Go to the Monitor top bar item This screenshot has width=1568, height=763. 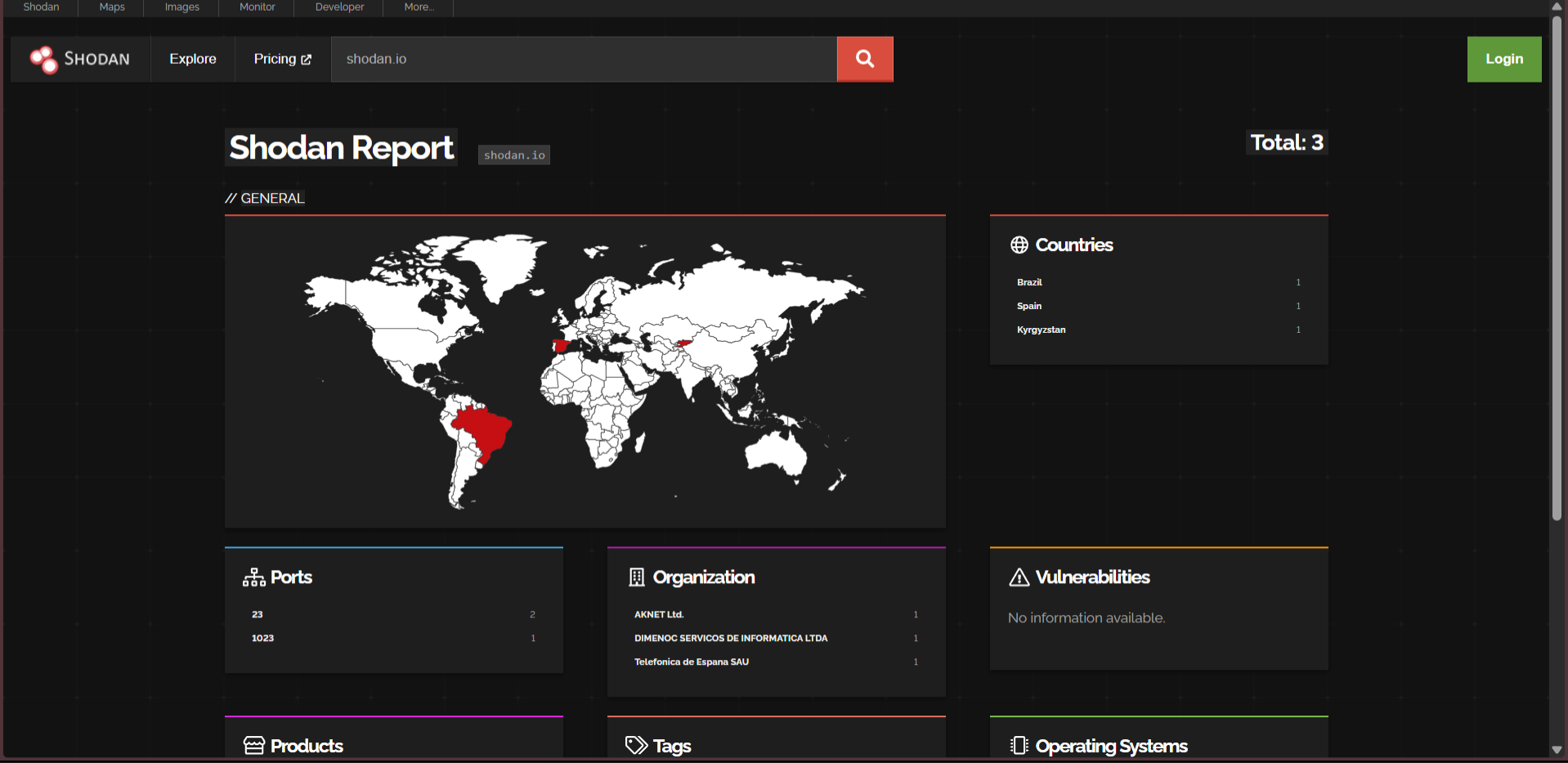[x=257, y=7]
